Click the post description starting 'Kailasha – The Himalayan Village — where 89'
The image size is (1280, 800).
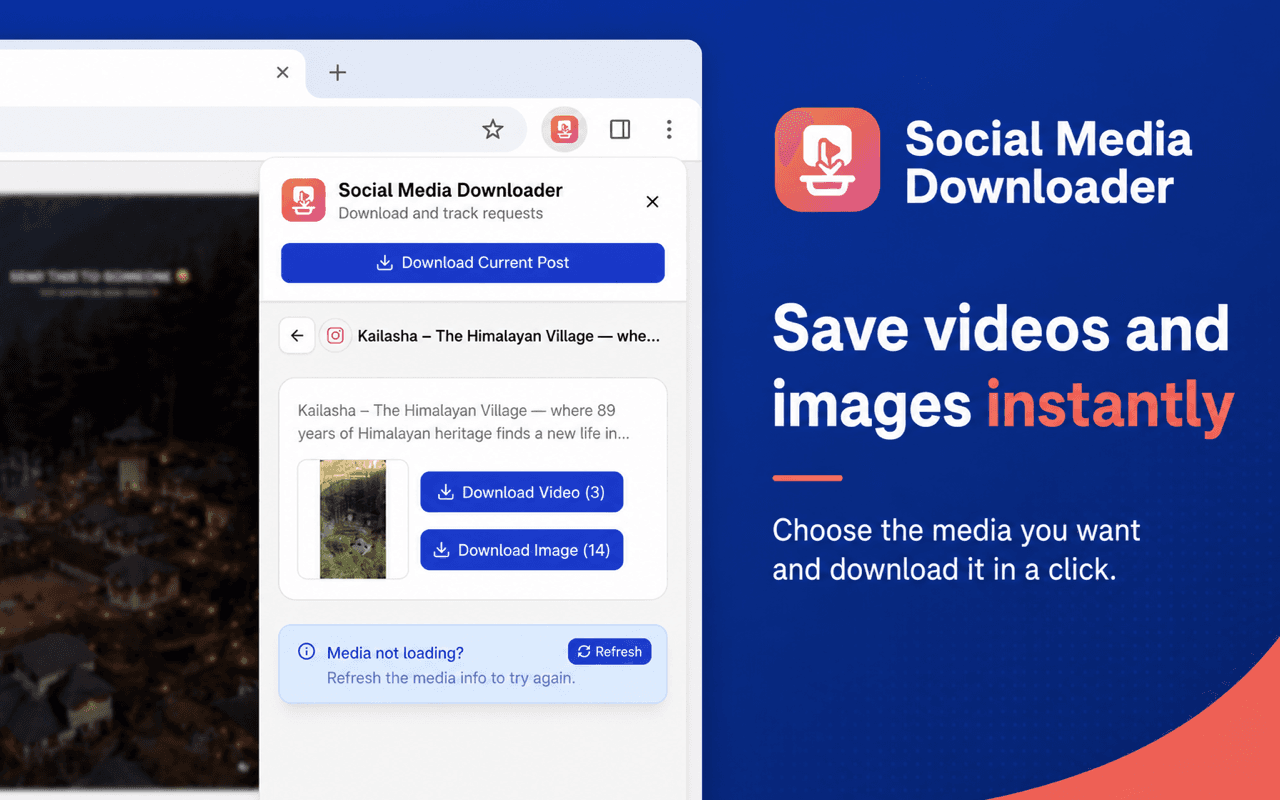click(464, 422)
